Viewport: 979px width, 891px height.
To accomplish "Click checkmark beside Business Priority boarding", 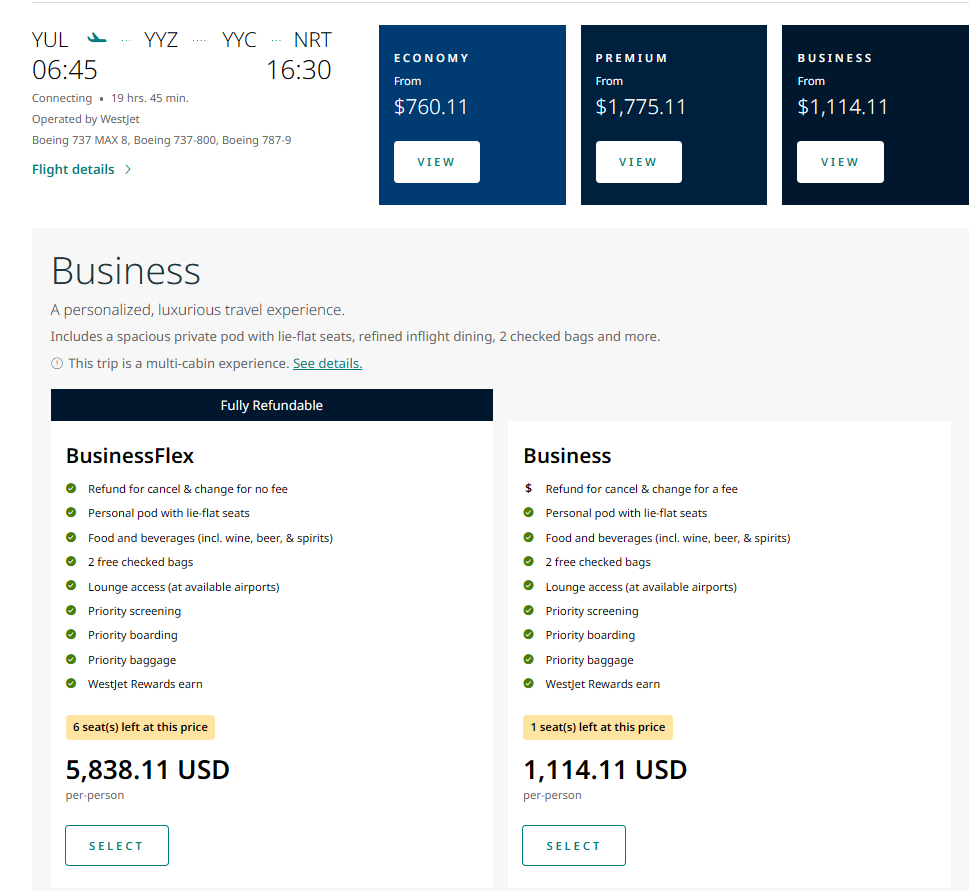I will click(528, 635).
